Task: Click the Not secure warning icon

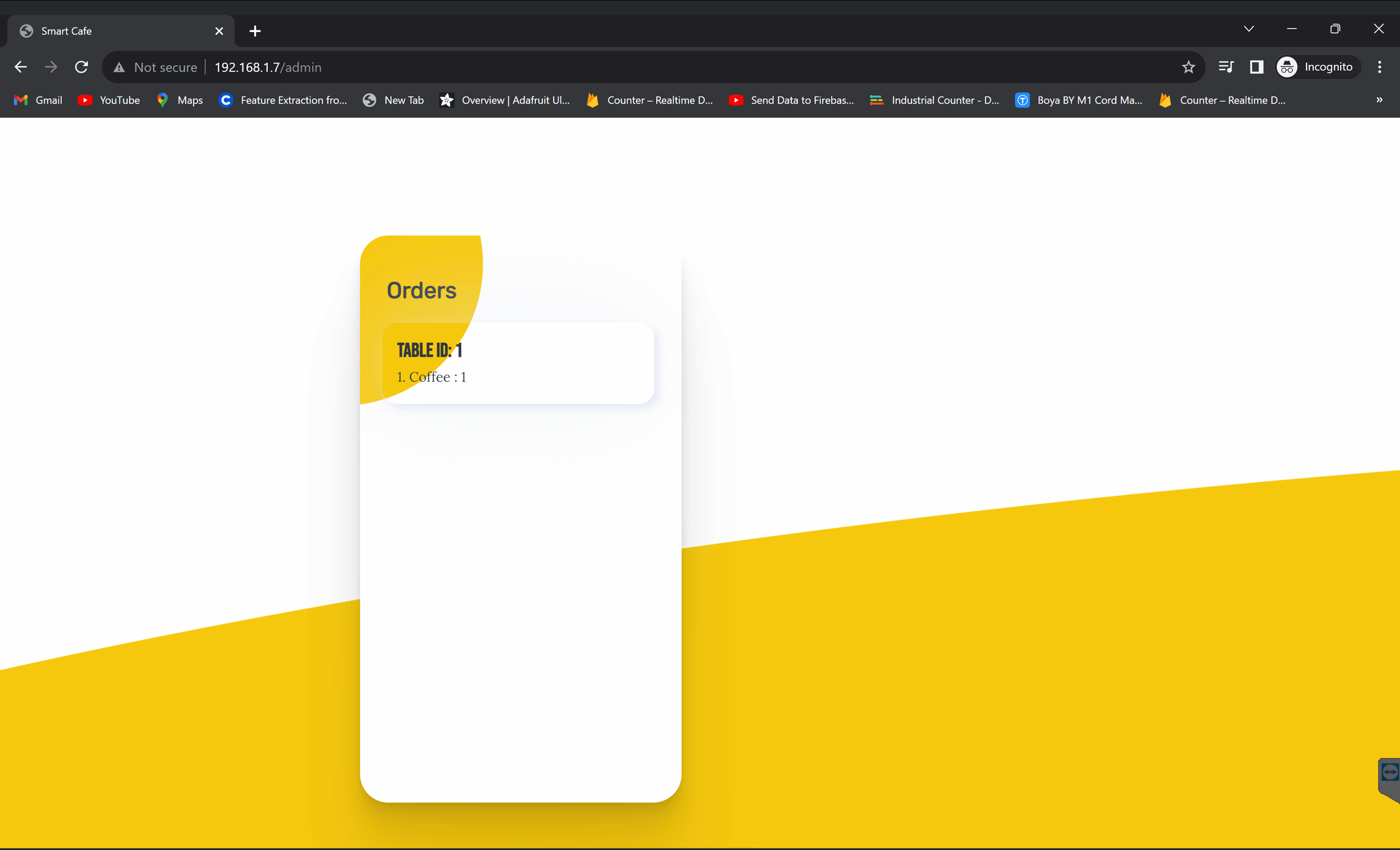Action: [x=119, y=67]
